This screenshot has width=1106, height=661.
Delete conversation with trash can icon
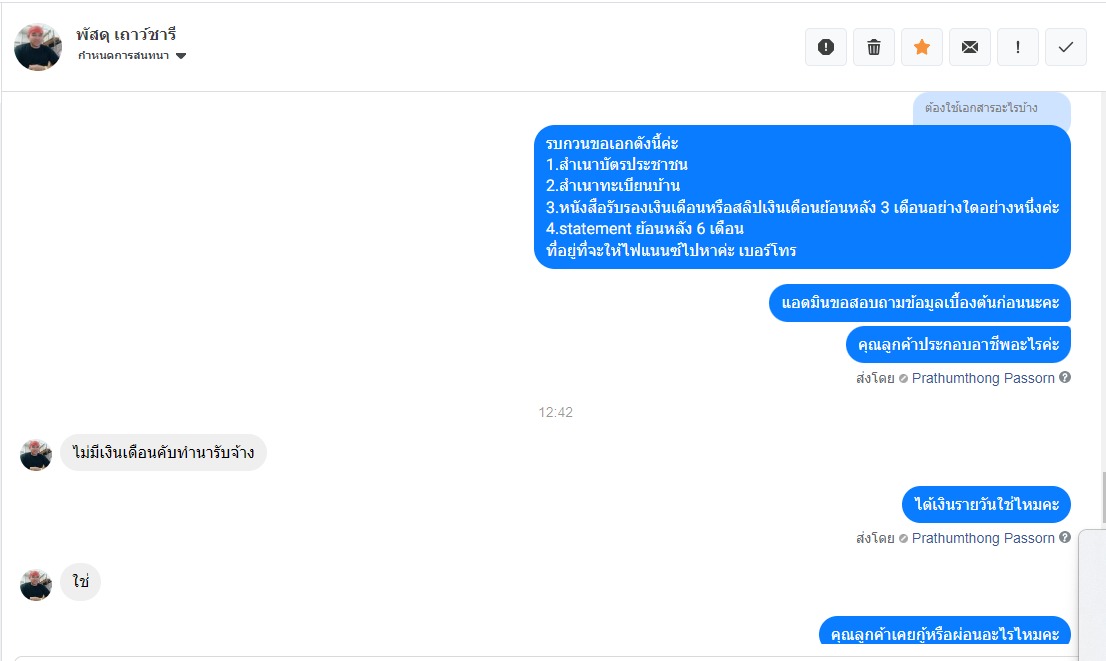(x=874, y=47)
